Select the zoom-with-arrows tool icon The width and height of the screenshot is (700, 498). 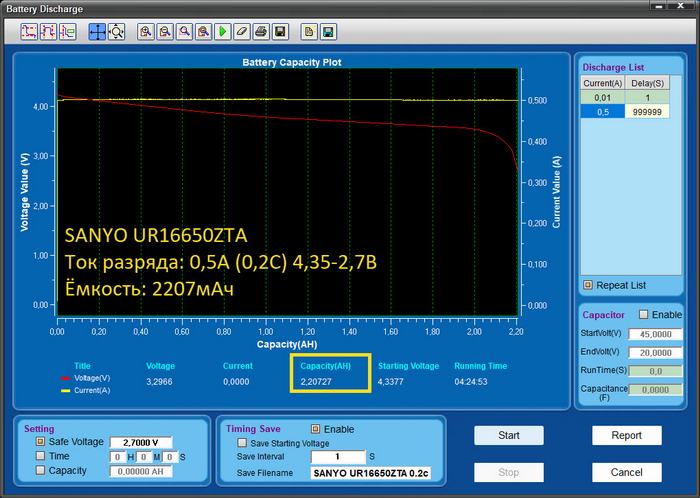(116, 32)
